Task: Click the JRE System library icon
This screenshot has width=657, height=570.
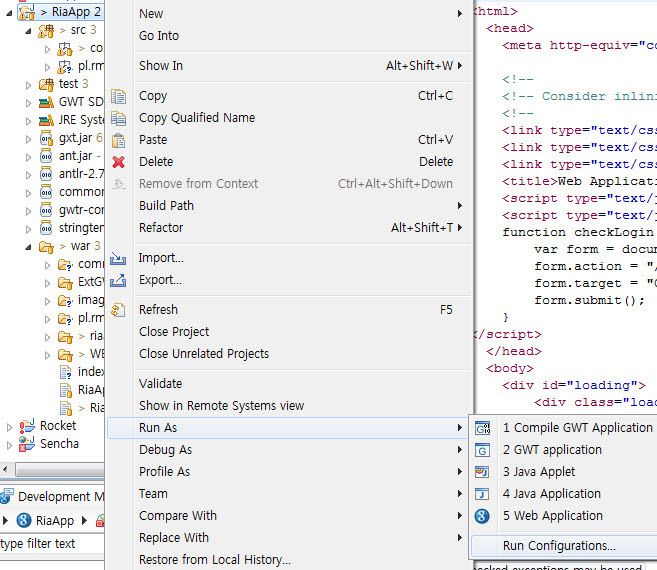Action: pyautogui.click(x=46, y=120)
